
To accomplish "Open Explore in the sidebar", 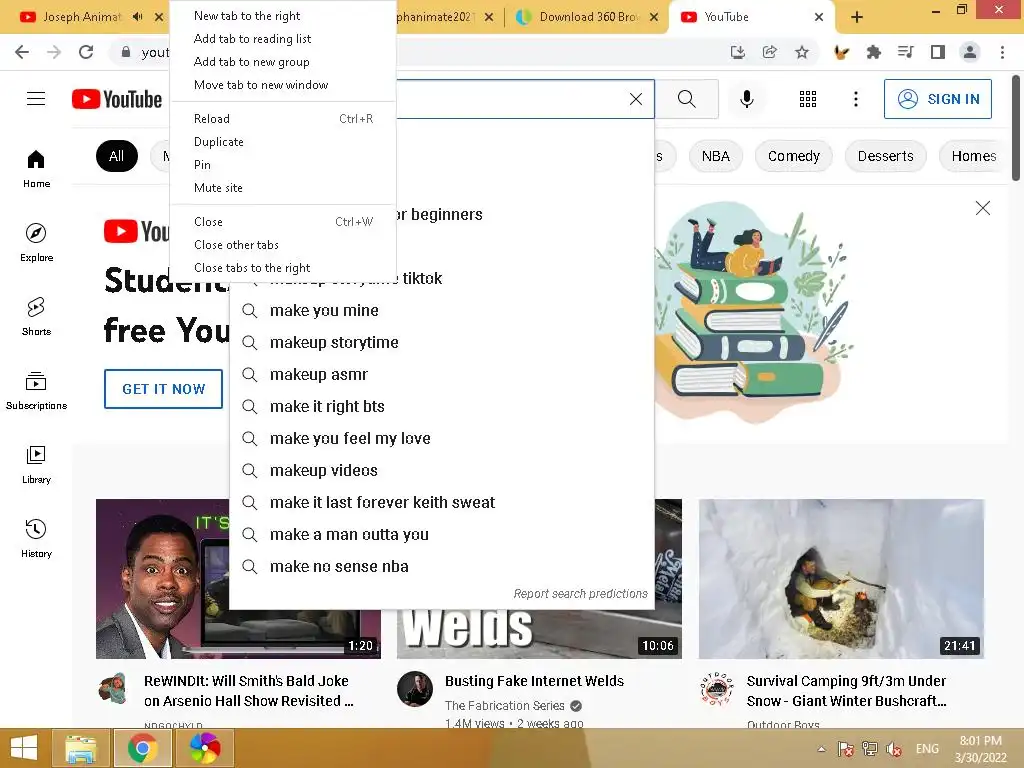I will 37,242.
